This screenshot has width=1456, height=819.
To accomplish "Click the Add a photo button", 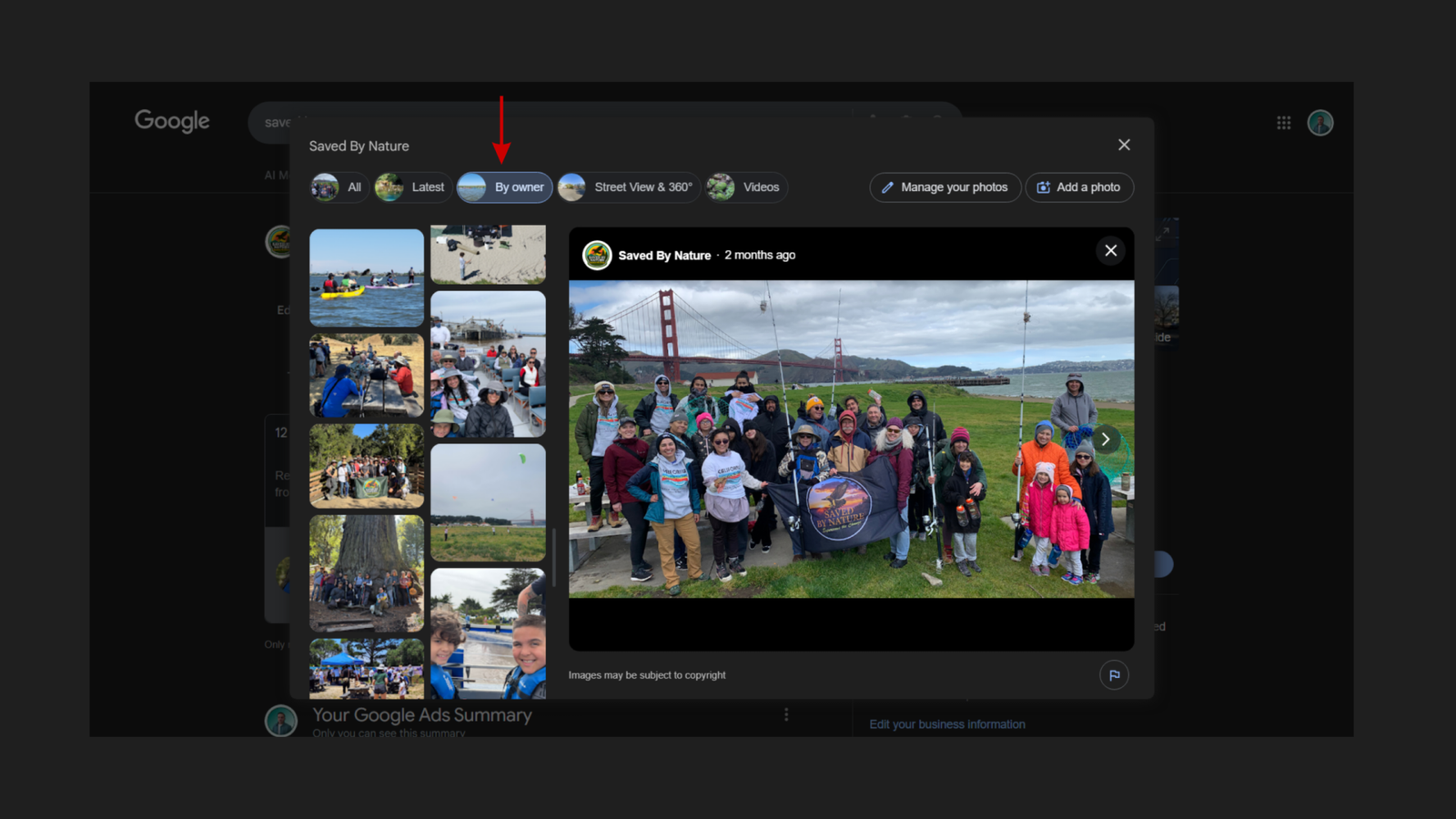I will tap(1079, 187).
